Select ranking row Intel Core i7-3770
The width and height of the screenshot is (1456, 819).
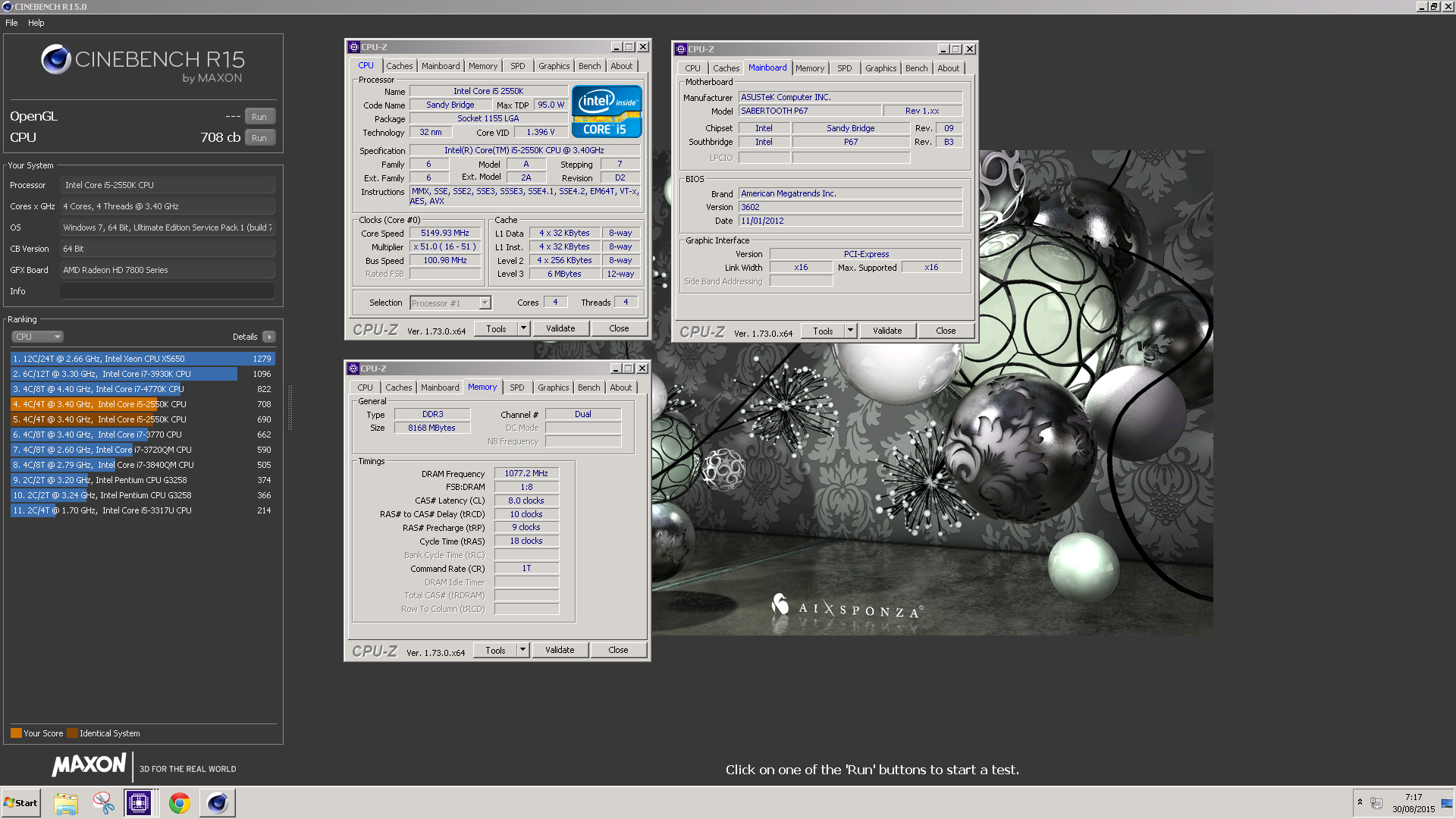(143, 435)
